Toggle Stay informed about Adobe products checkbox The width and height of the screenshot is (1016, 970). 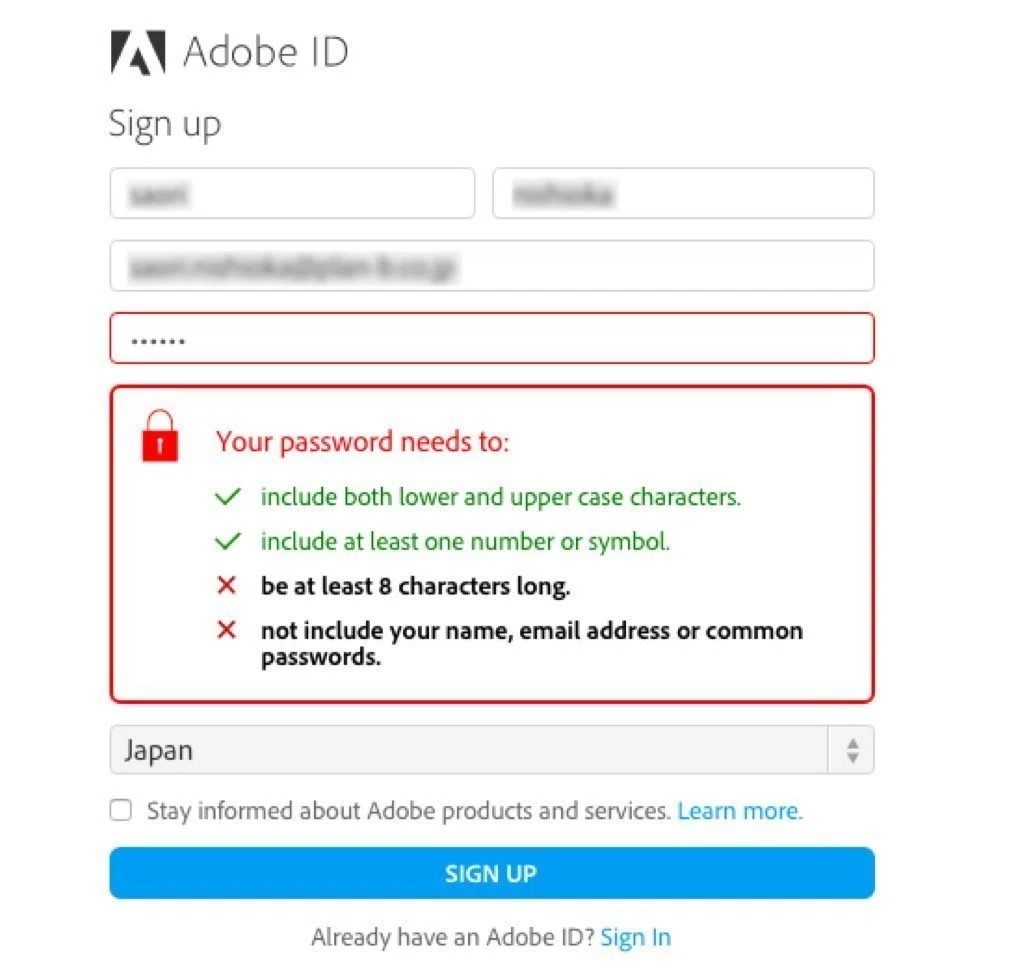pyautogui.click(x=121, y=810)
